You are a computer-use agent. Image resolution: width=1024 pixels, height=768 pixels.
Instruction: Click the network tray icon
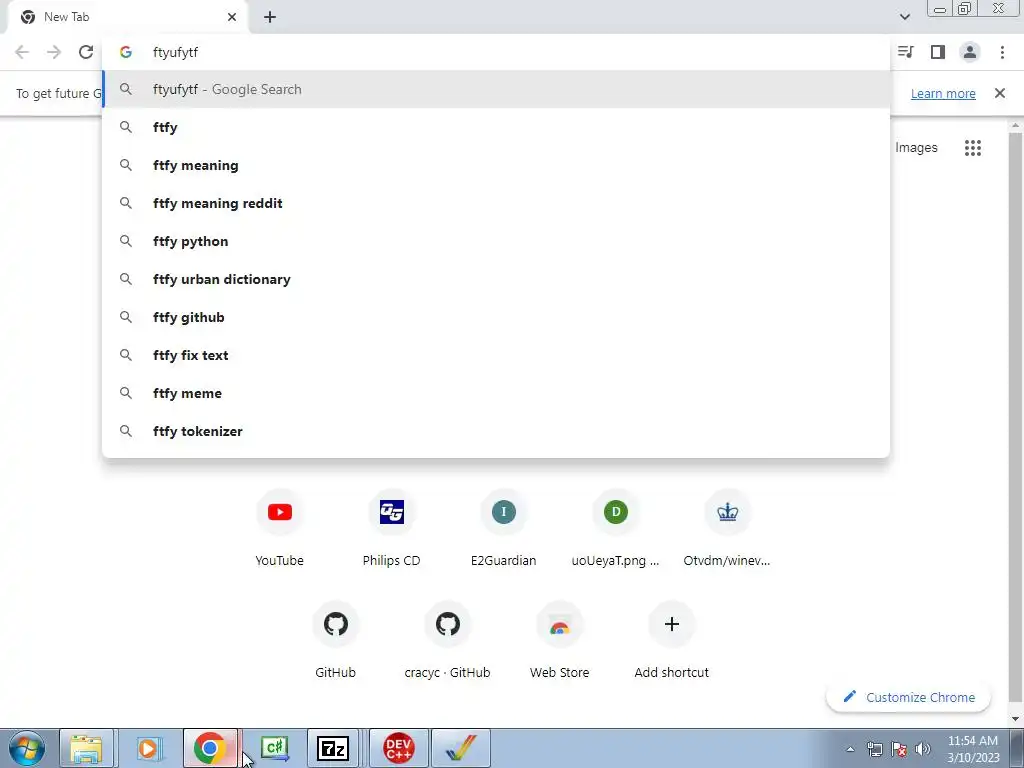pos(874,749)
